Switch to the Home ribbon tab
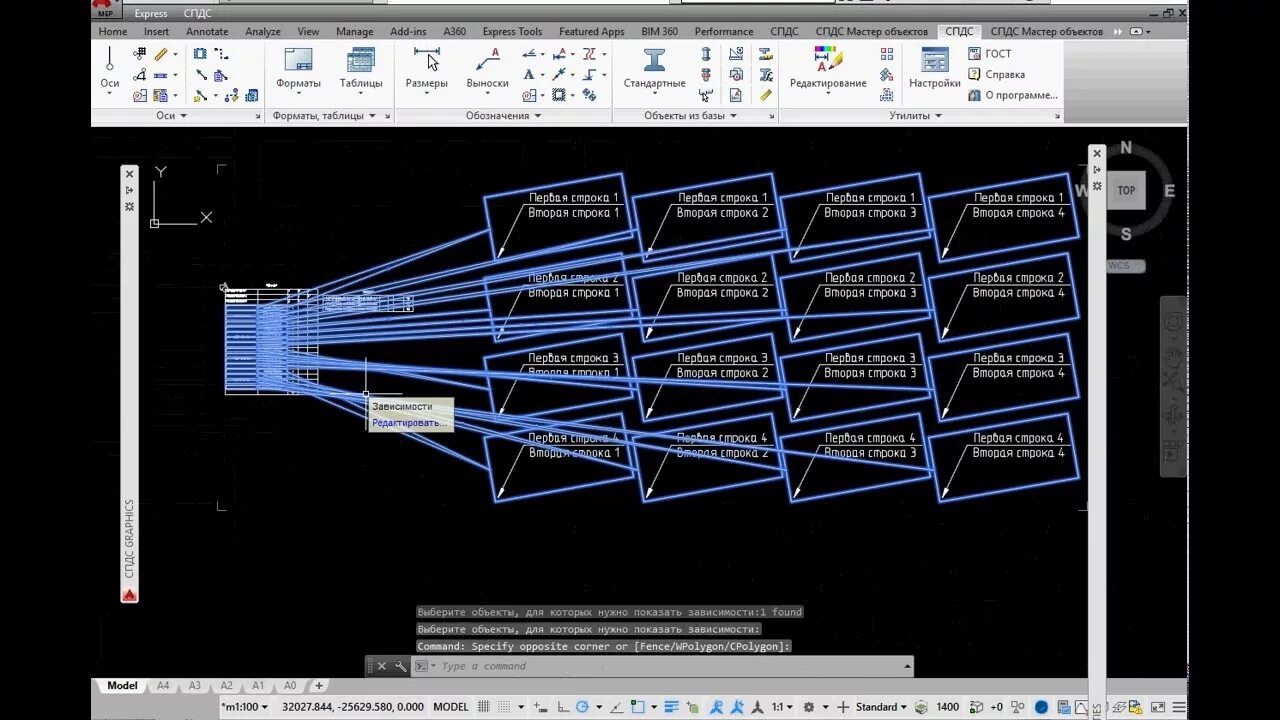 [x=113, y=32]
